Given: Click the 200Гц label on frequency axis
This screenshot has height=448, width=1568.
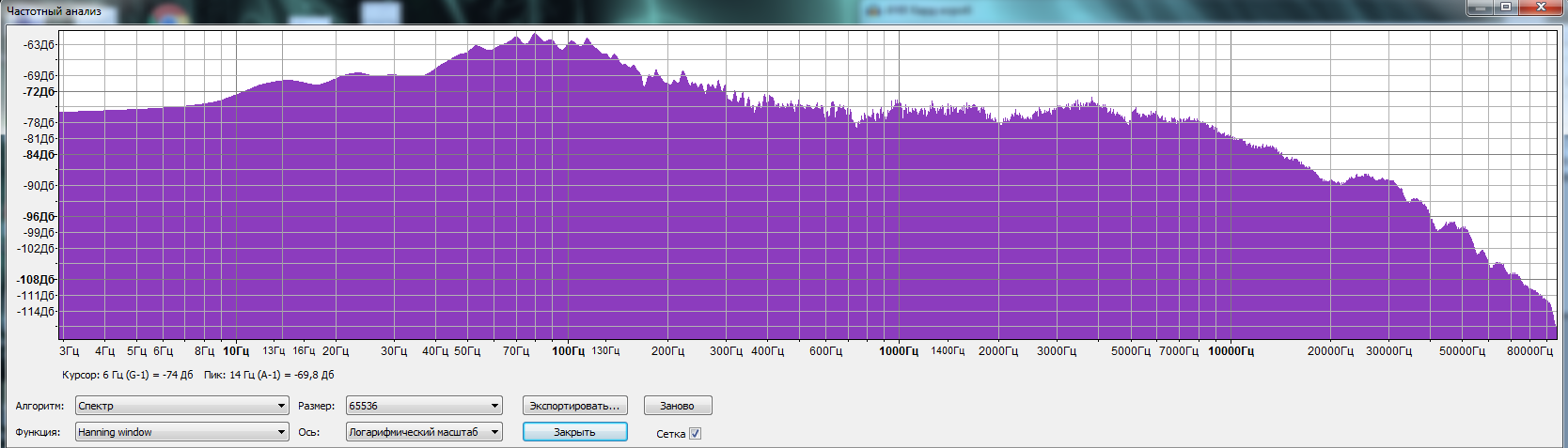Looking at the screenshot, I should [x=667, y=351].
